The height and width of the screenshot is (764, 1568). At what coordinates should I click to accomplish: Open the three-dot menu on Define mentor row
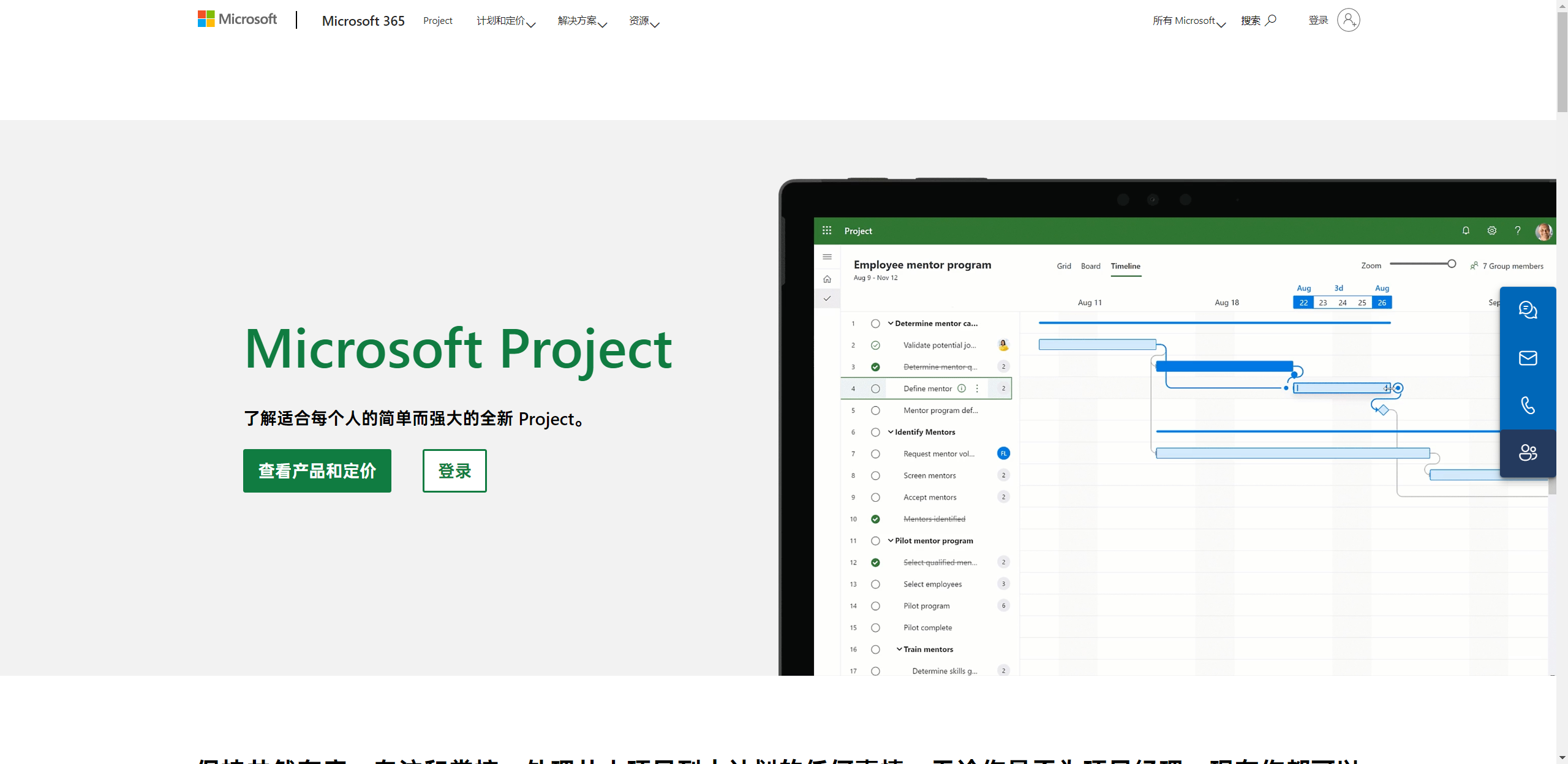coord(977,388)
